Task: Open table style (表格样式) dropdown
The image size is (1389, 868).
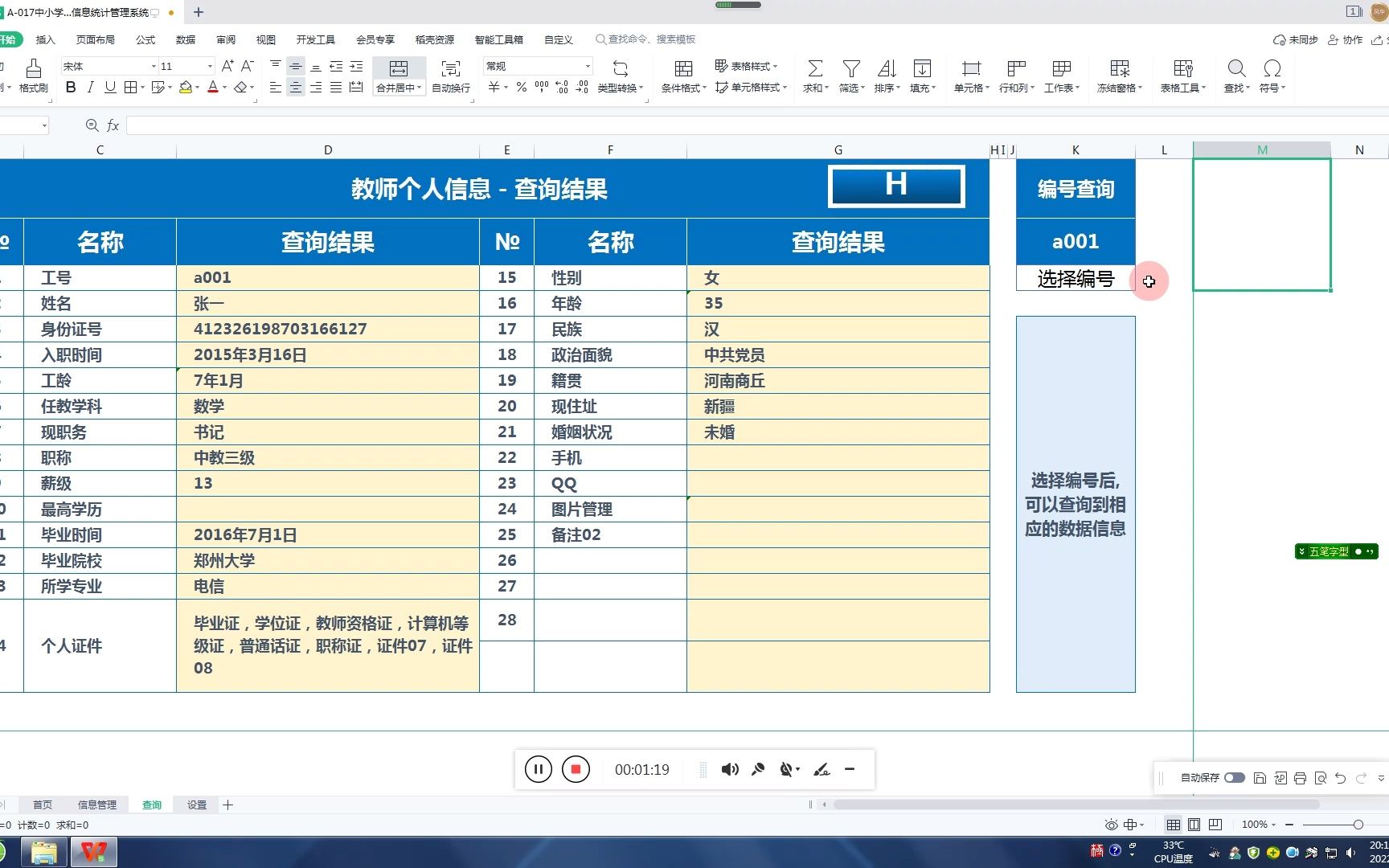Action: [x=747, y=66]
